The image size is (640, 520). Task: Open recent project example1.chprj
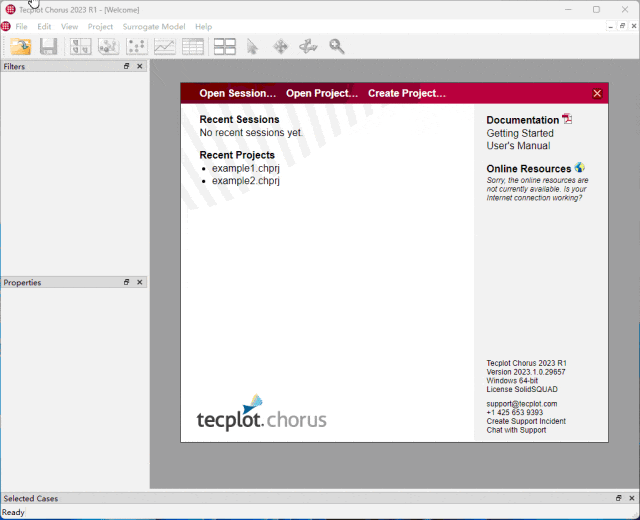(x=246, y=168)
